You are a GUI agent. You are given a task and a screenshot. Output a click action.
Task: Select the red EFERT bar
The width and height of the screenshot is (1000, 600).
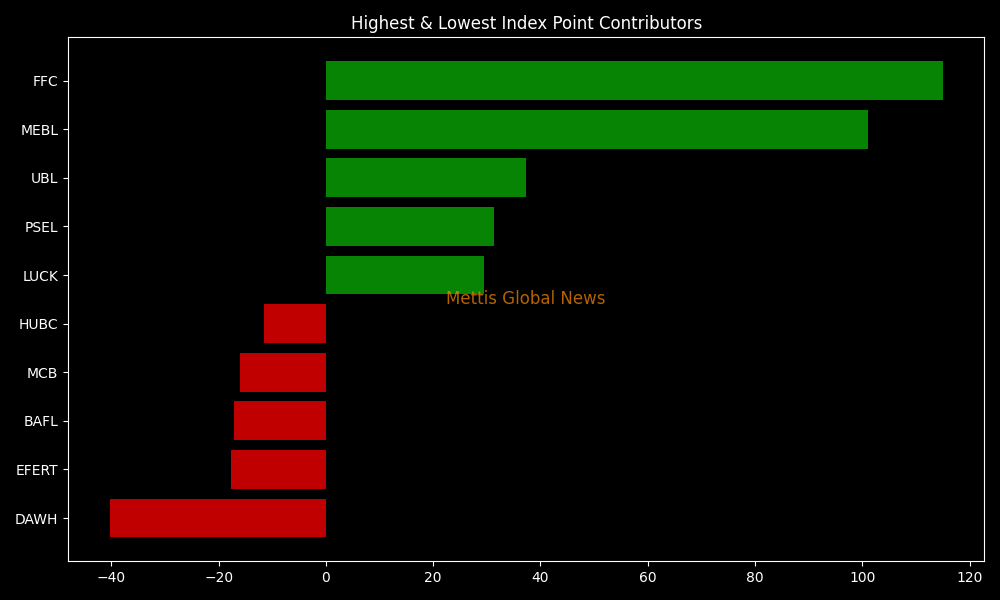coord(279,469)
